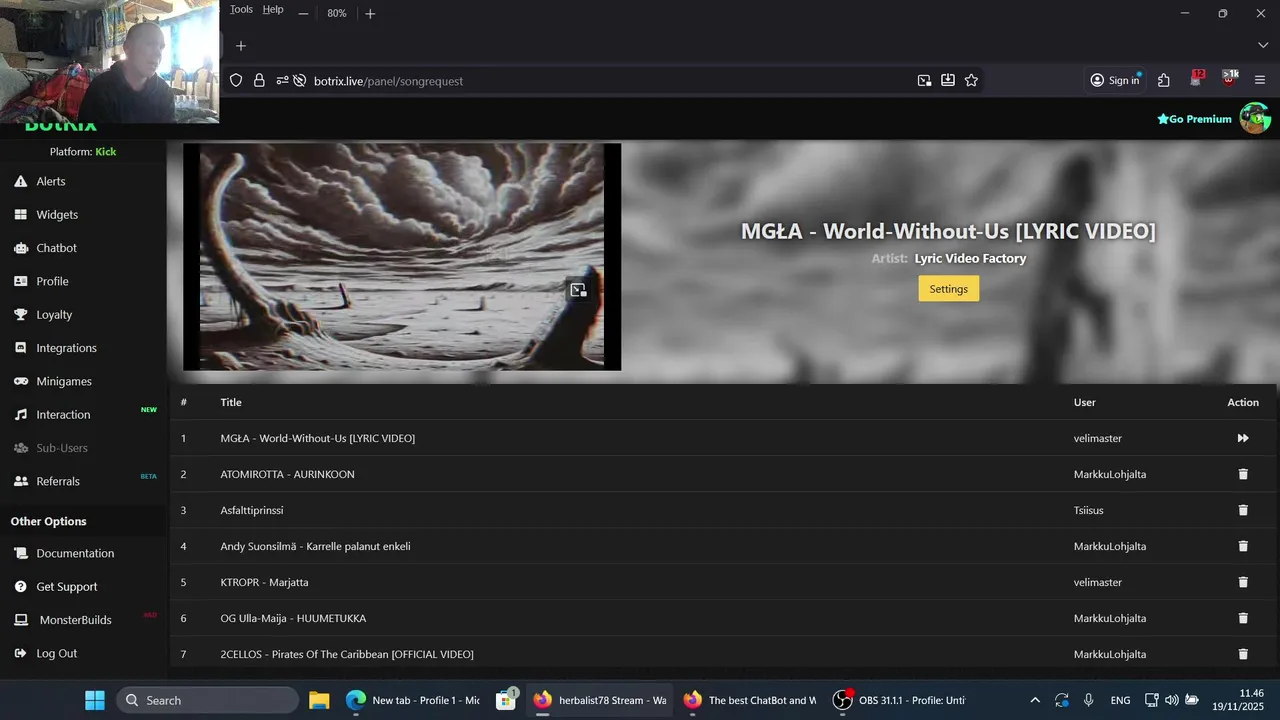
Task: Open Get Support in the sidebar
Action: coord(67,587)
